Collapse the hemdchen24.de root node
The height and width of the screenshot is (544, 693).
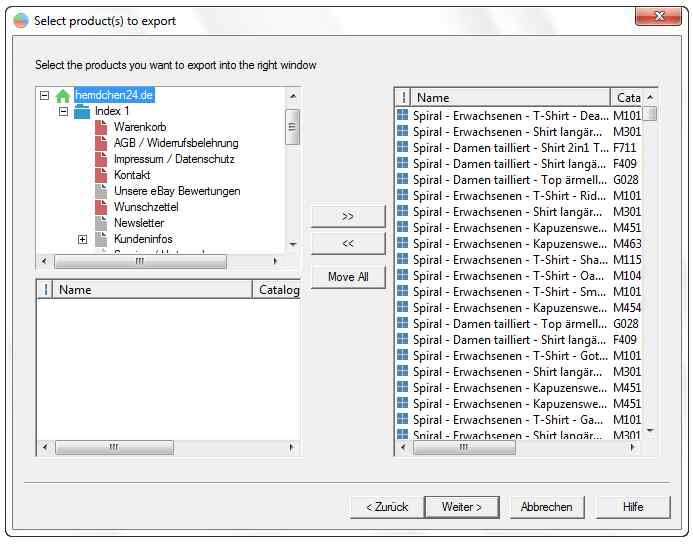(44, 96)
